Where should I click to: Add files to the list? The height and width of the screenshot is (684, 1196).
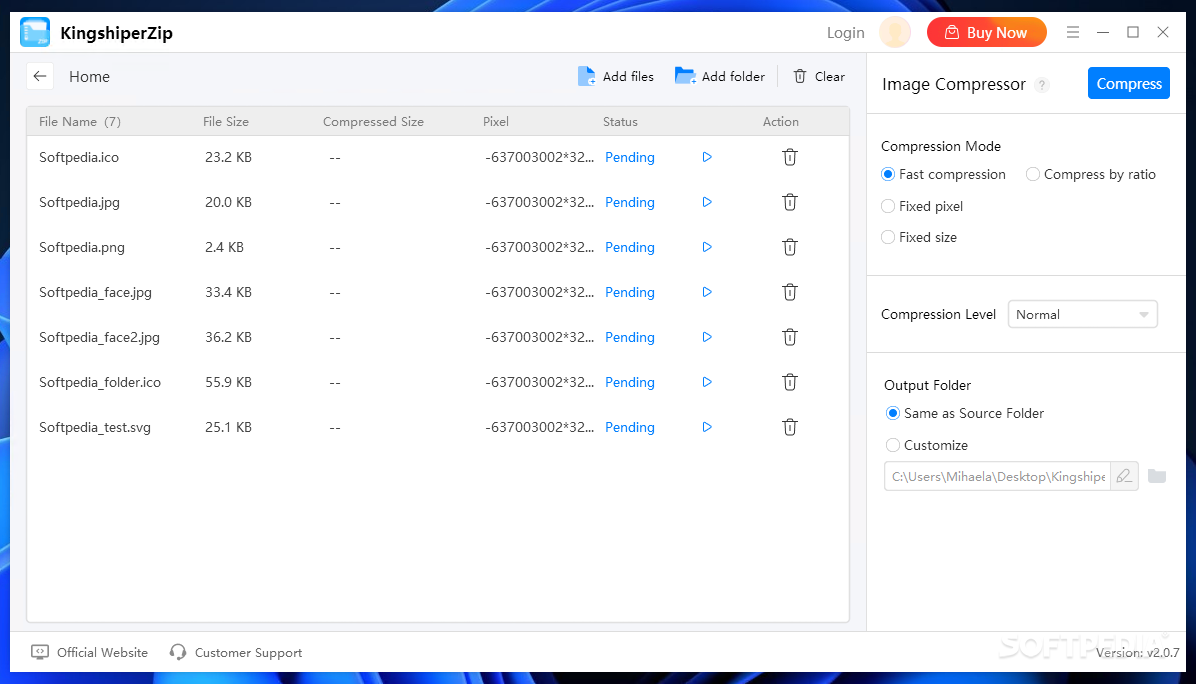(x=616, y=76)
